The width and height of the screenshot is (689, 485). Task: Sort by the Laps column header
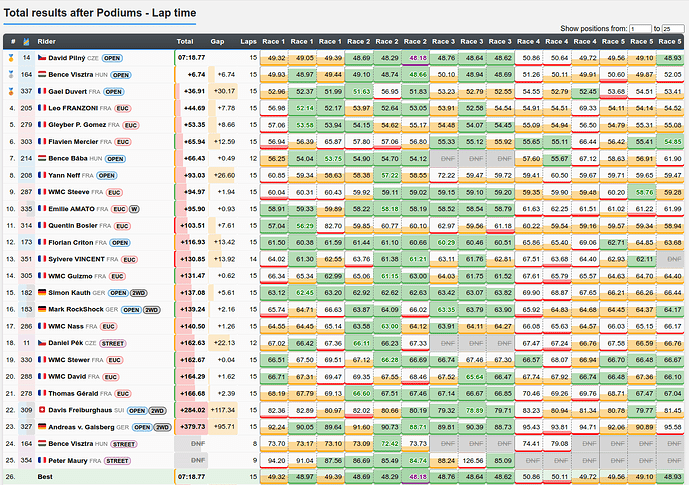pyautogui.click(x=248, y=41)
